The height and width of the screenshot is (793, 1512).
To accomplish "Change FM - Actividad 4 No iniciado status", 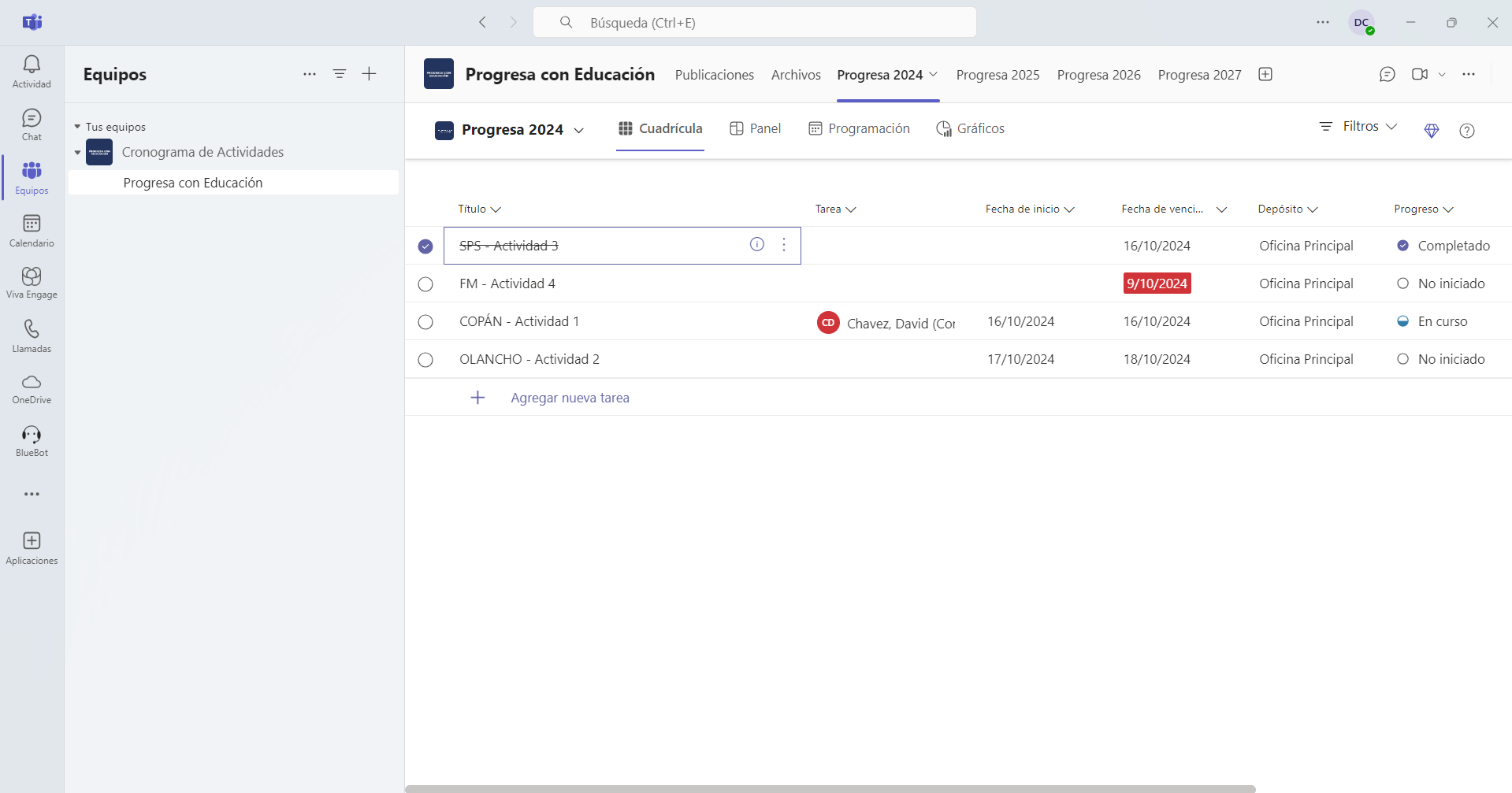I will point(1440,283).
